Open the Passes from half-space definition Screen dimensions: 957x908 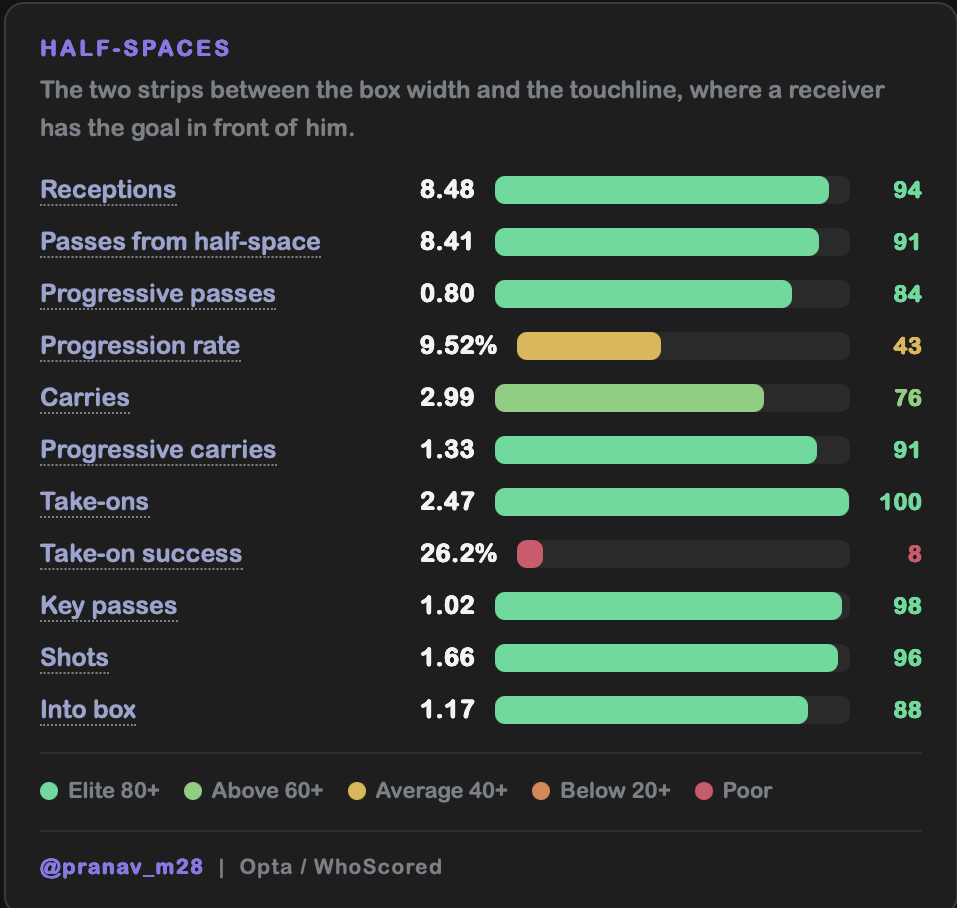(180, 242)
